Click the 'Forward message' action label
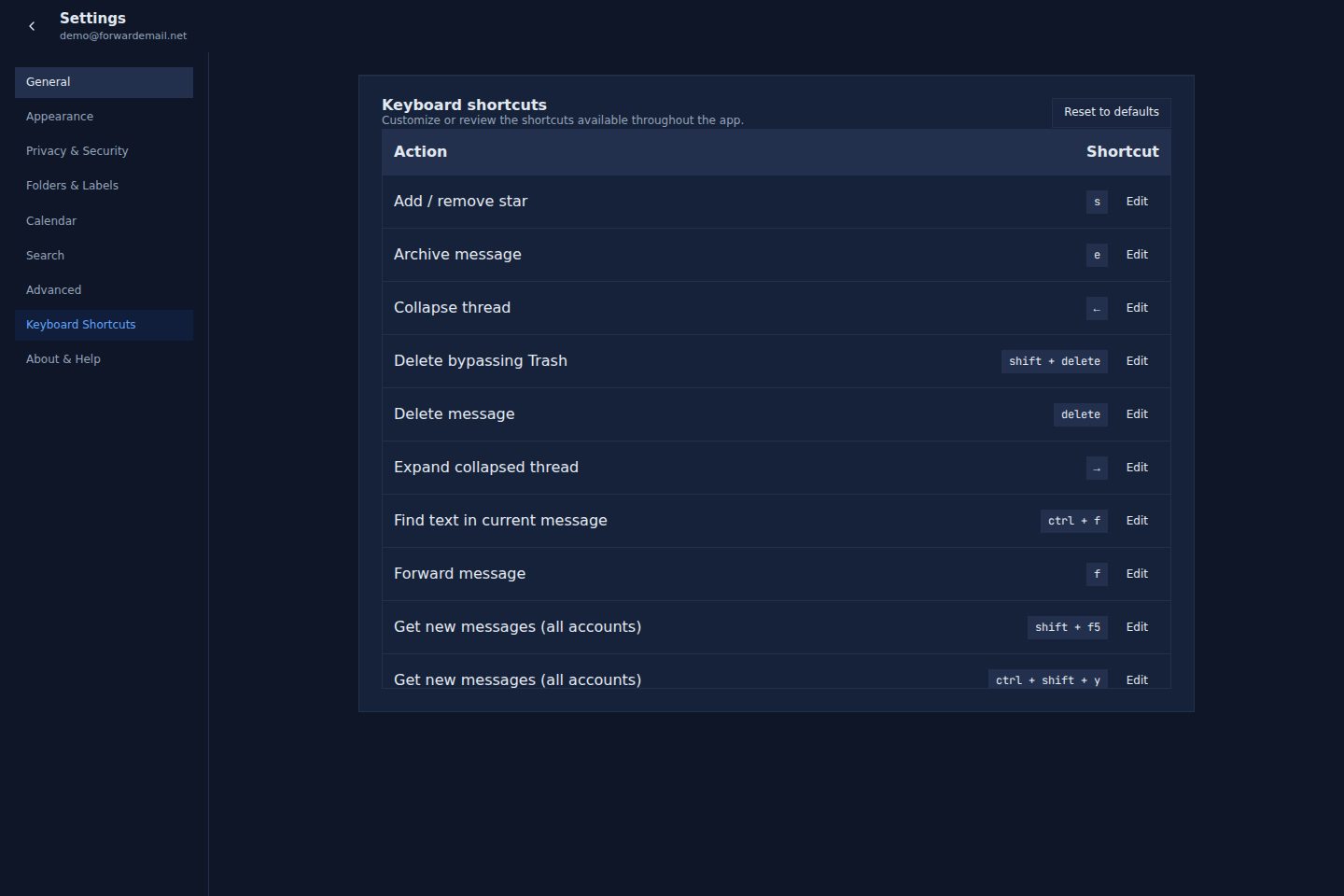Screen dimensions: 1344x896 point(459,574)
